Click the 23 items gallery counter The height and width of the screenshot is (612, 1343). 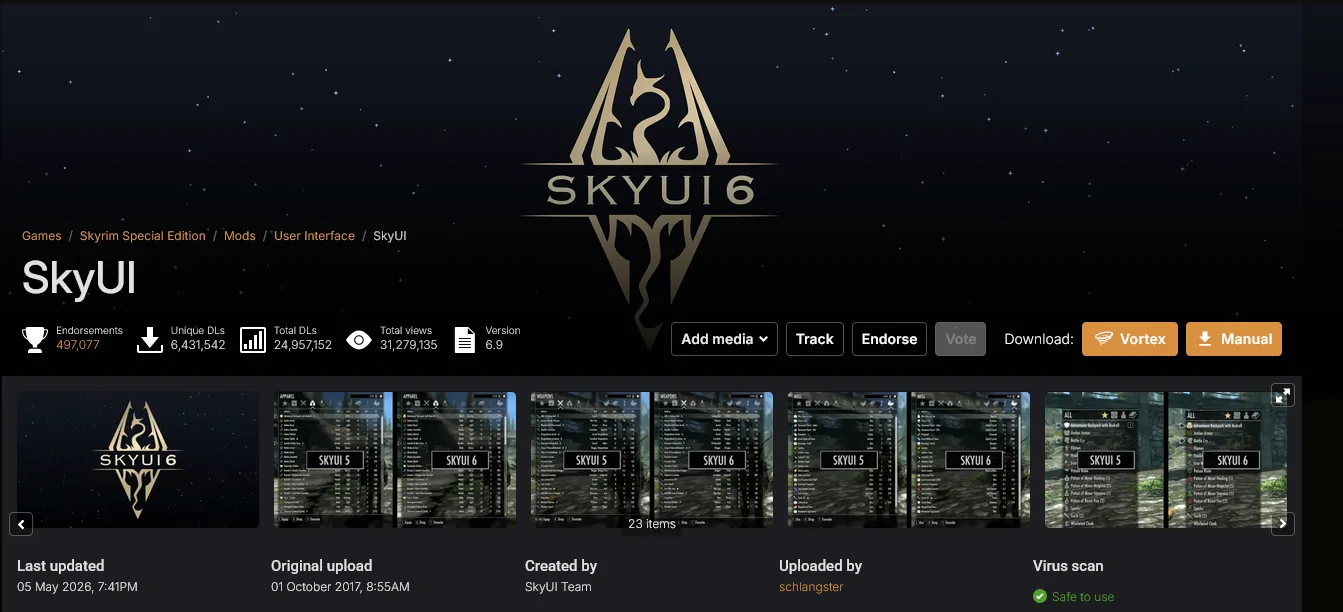click(652, 524)
